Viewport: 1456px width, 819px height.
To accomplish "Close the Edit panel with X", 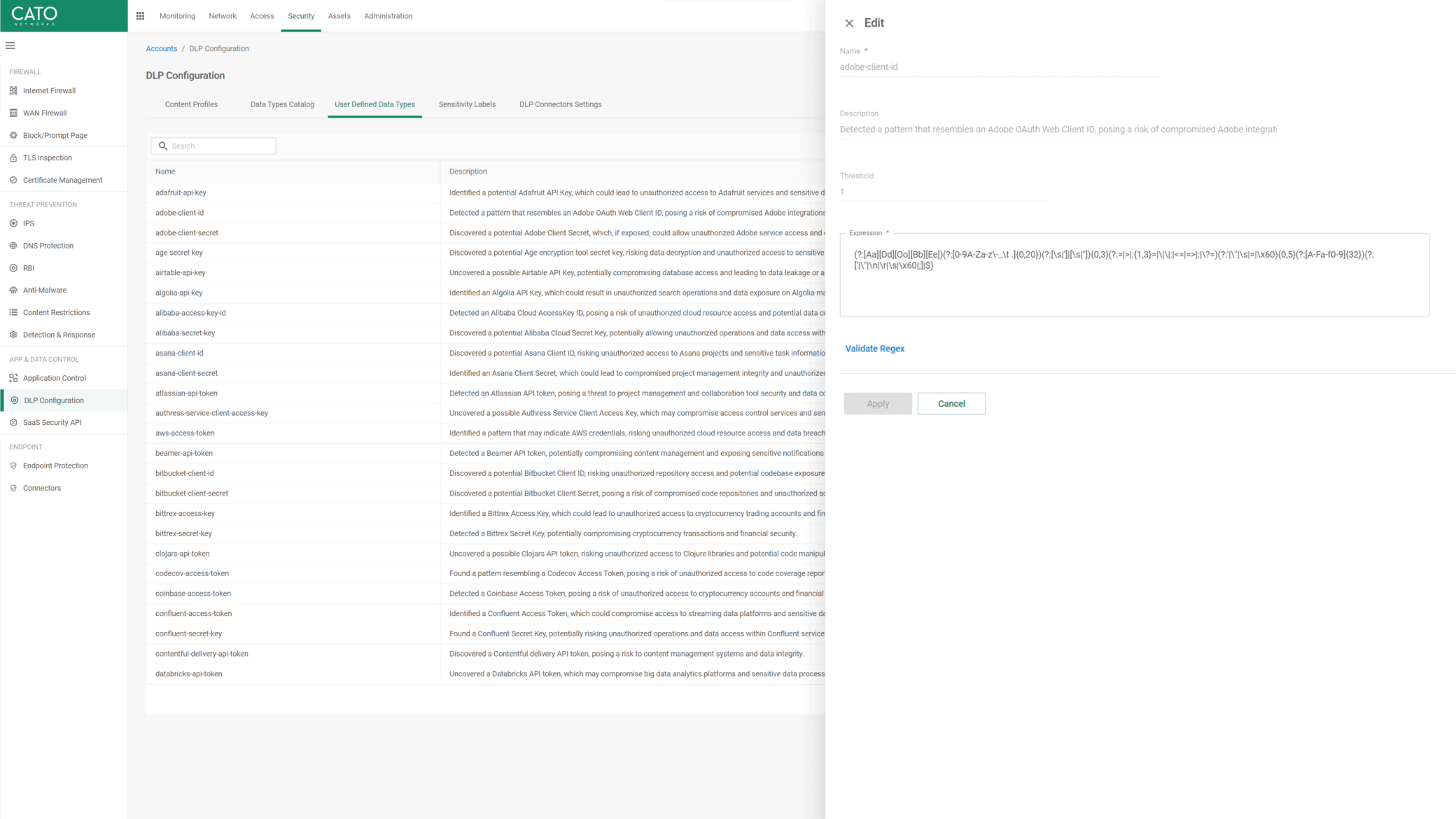I will [x=849, y=23].
